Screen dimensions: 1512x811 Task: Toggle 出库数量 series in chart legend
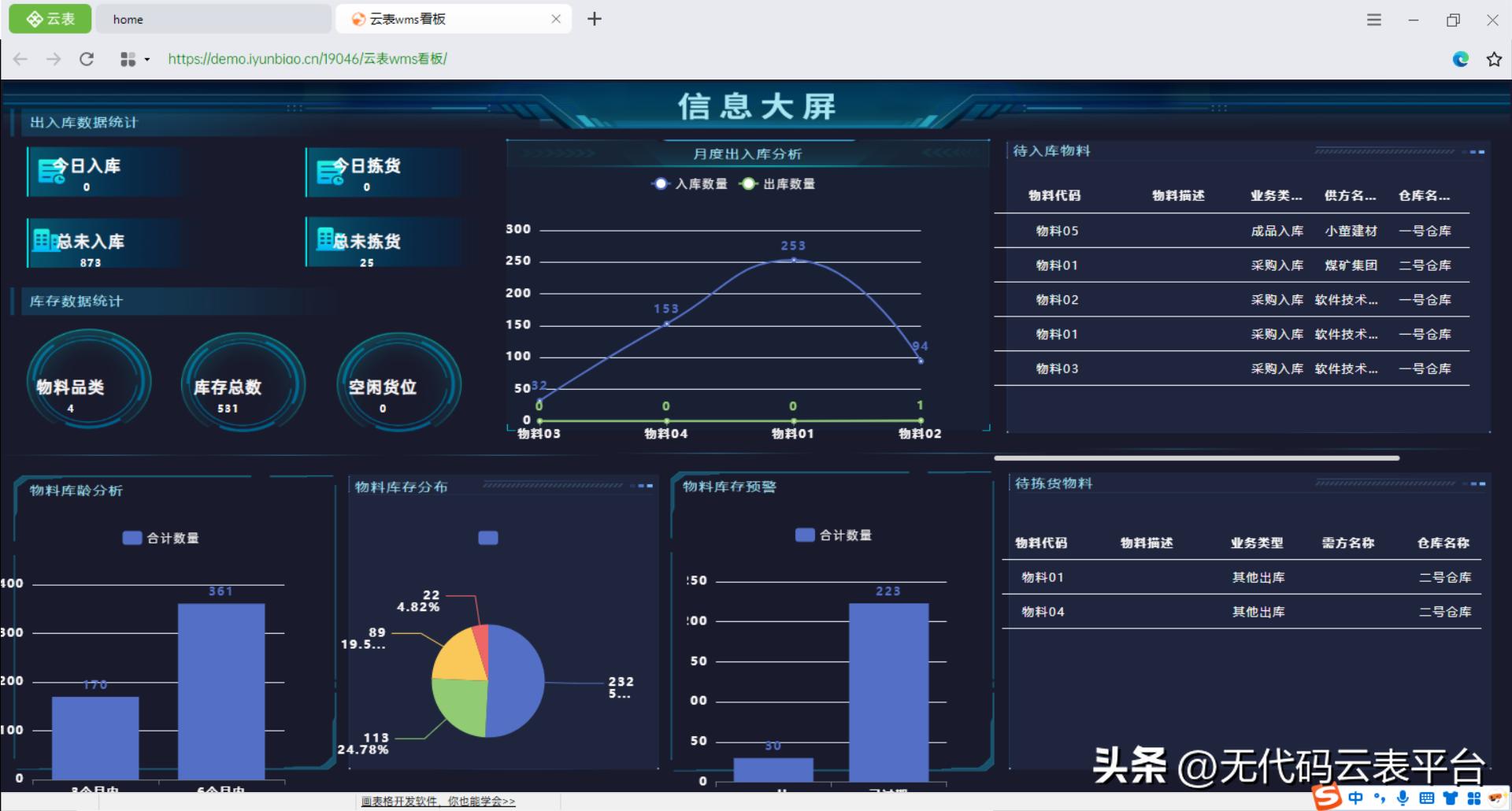[777, 184]
